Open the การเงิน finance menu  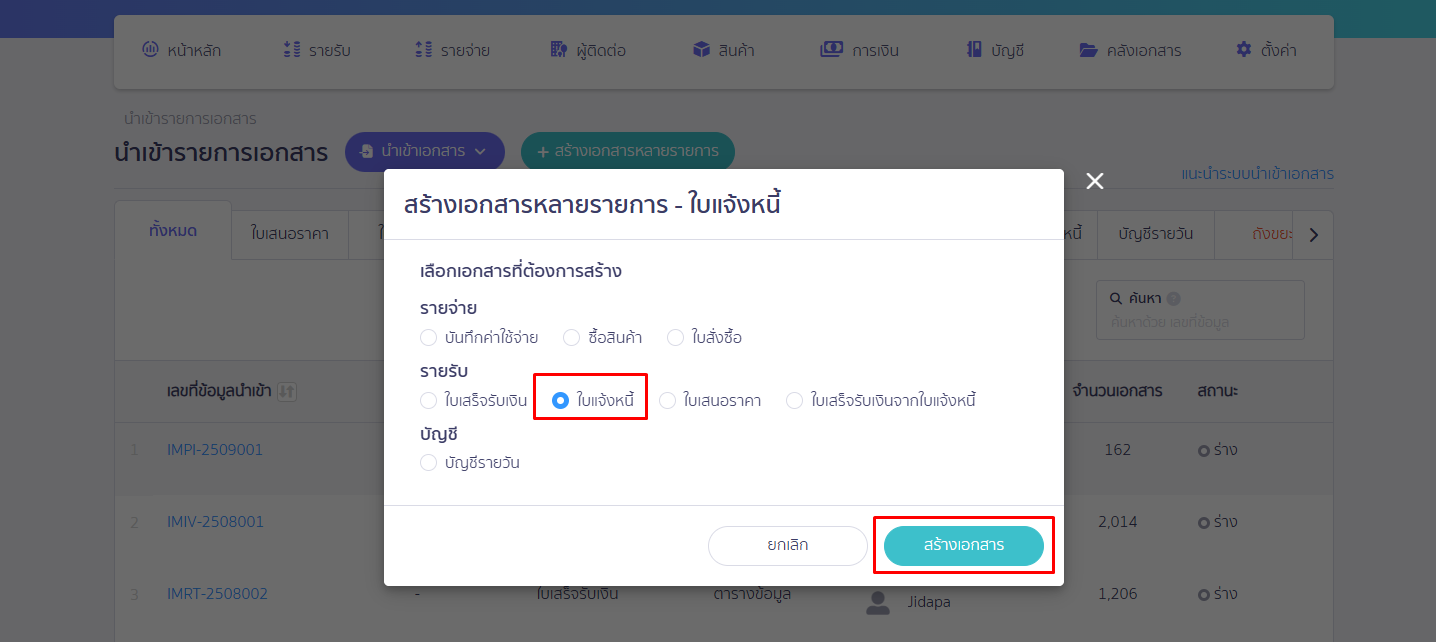tap(859, 50)
